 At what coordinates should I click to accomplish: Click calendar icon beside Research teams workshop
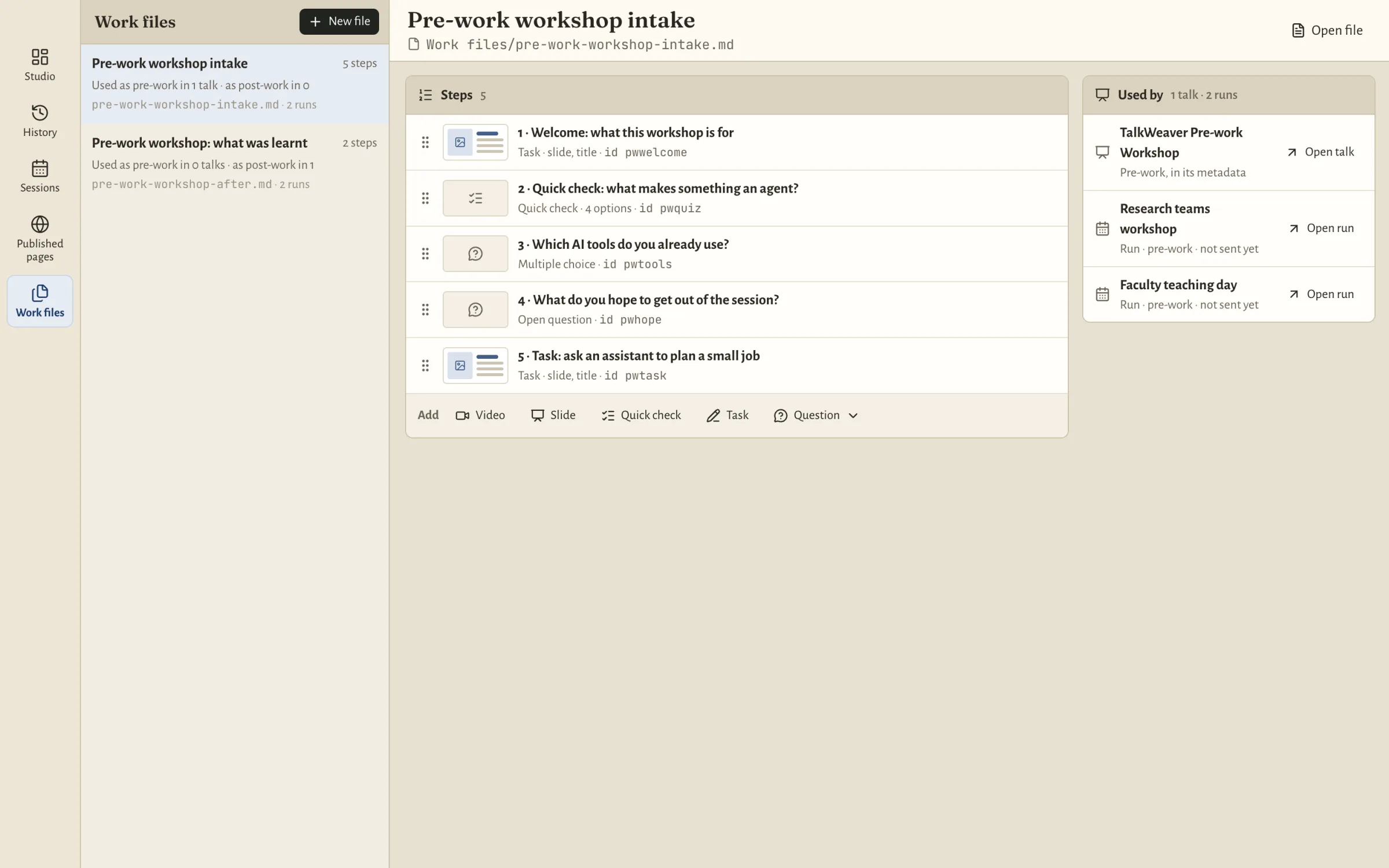pyautogui.click(x=1103, y=229)
